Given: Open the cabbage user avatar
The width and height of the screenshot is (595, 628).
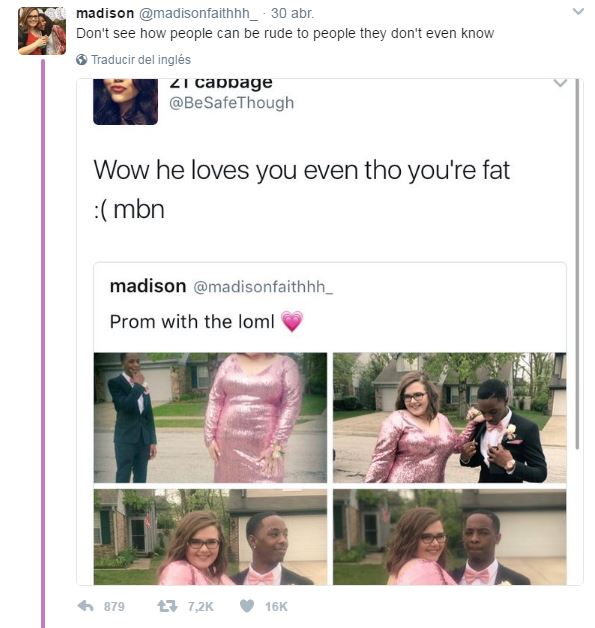Looking at the screenshot, I should coord(125,102).
